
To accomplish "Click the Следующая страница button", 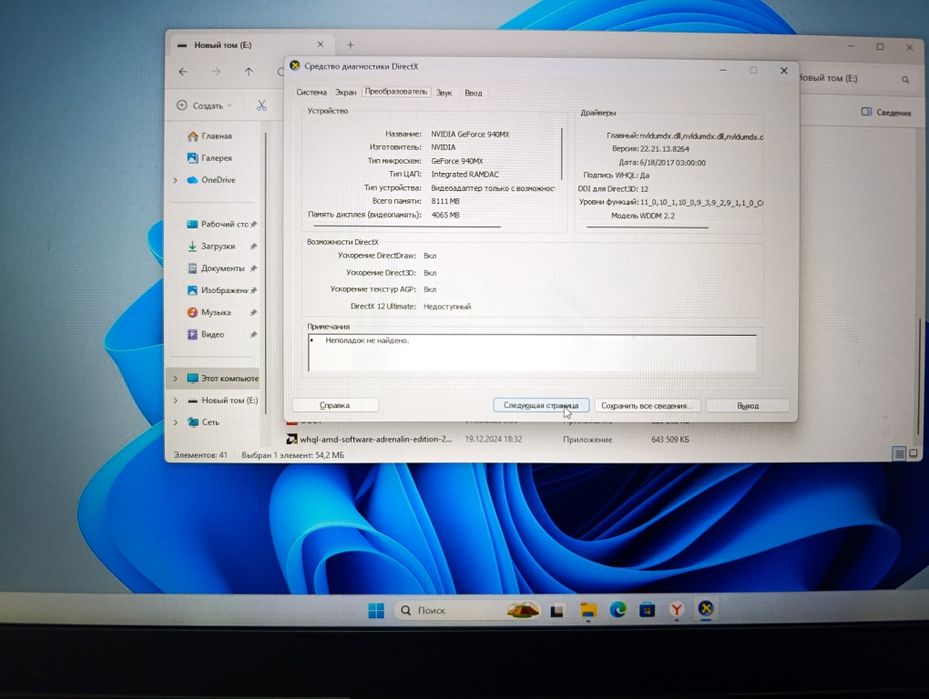I will 541,405.
